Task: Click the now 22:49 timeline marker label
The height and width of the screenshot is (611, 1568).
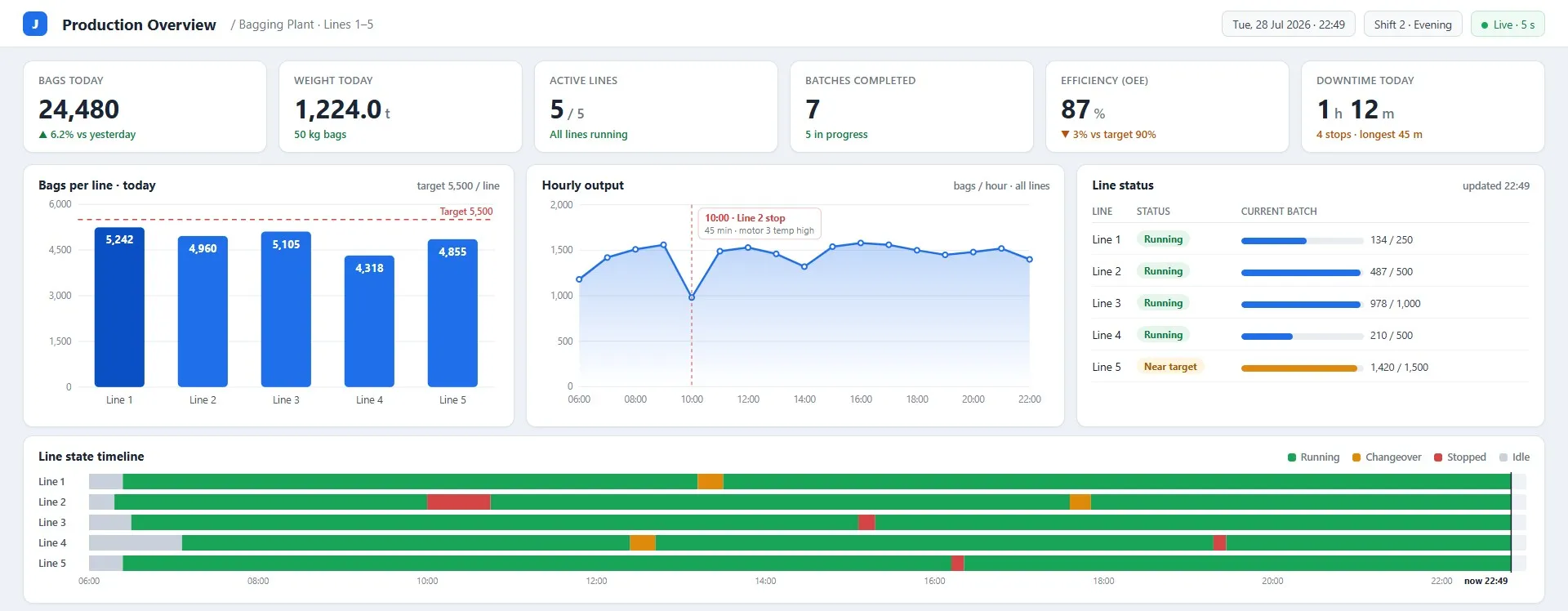Action: [1486, 582]
